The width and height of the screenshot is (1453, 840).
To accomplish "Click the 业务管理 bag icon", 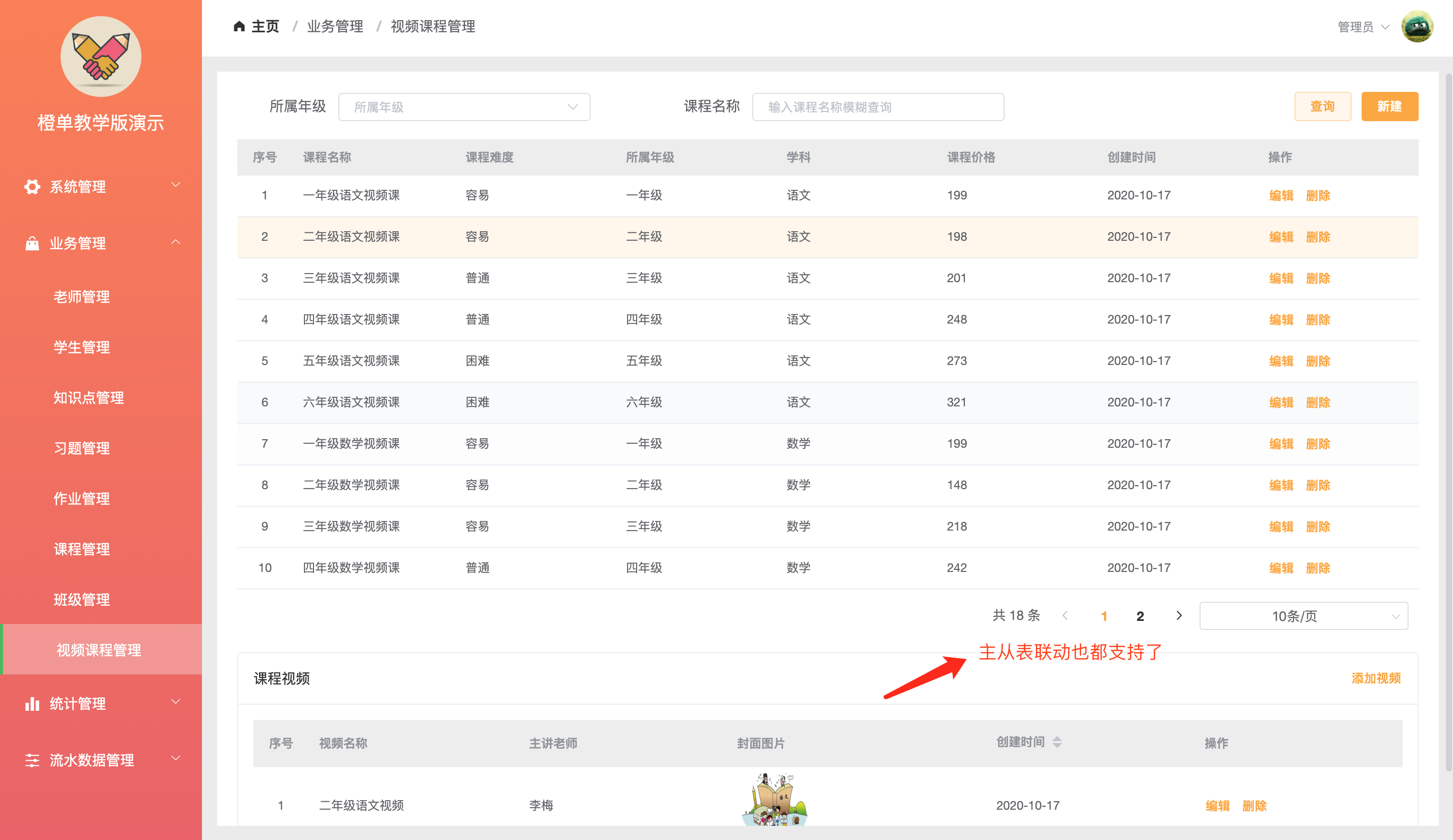I will [32, 243].
